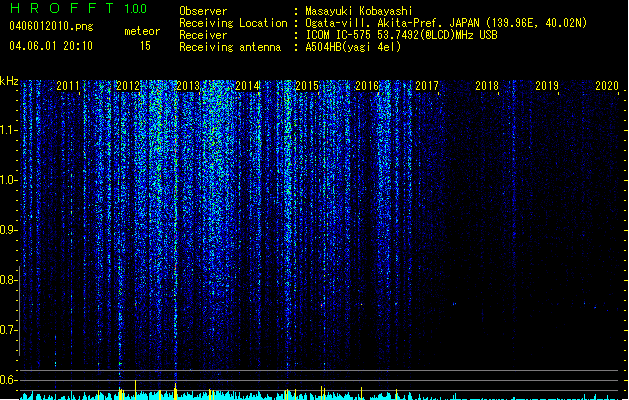Click the Observer label
Image resolution: width=629 pixels, height=400 pixels.
click(x=203, y=11)
